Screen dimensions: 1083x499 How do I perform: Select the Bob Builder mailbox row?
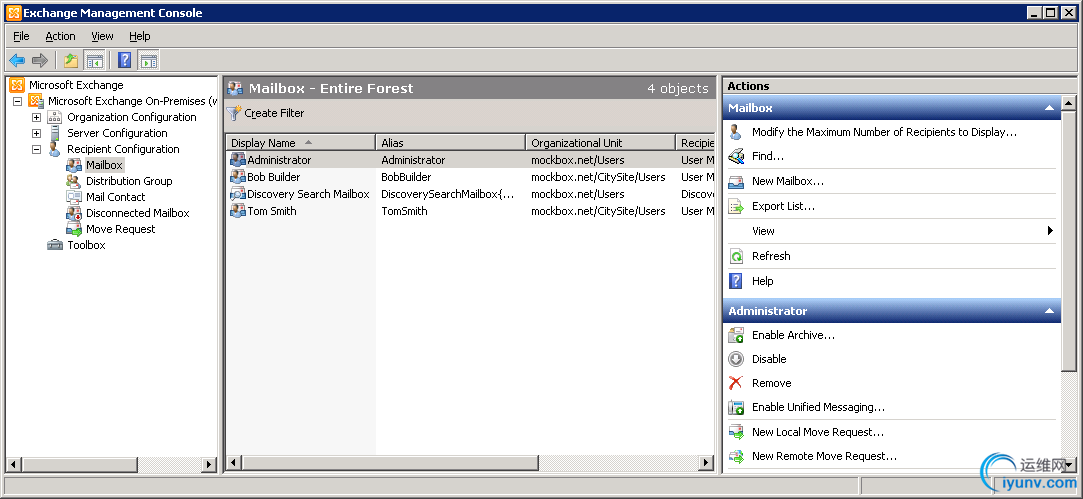tap(470, 177)
